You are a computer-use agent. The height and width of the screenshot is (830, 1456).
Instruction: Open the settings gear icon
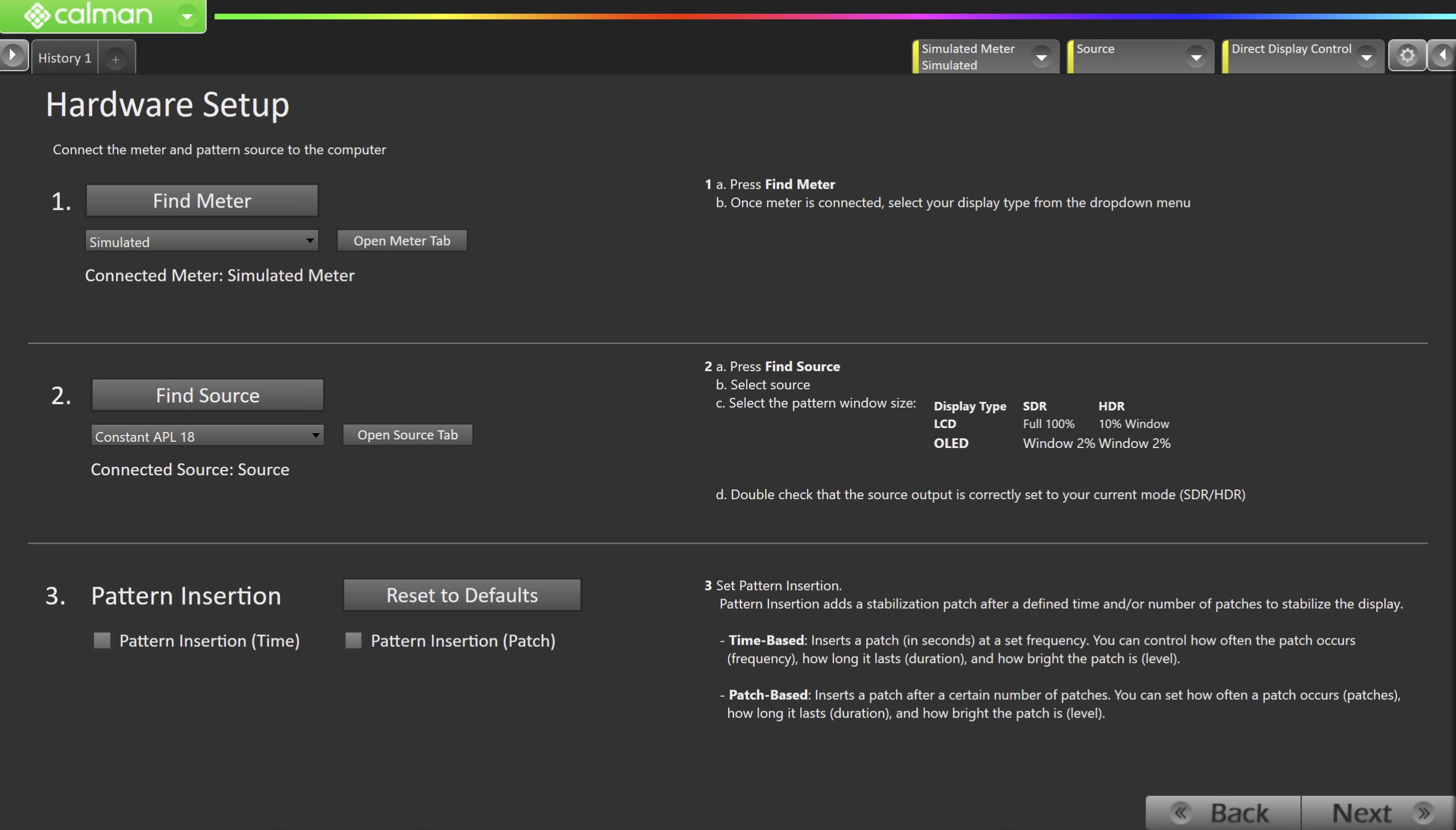(x=1407, y=56)
